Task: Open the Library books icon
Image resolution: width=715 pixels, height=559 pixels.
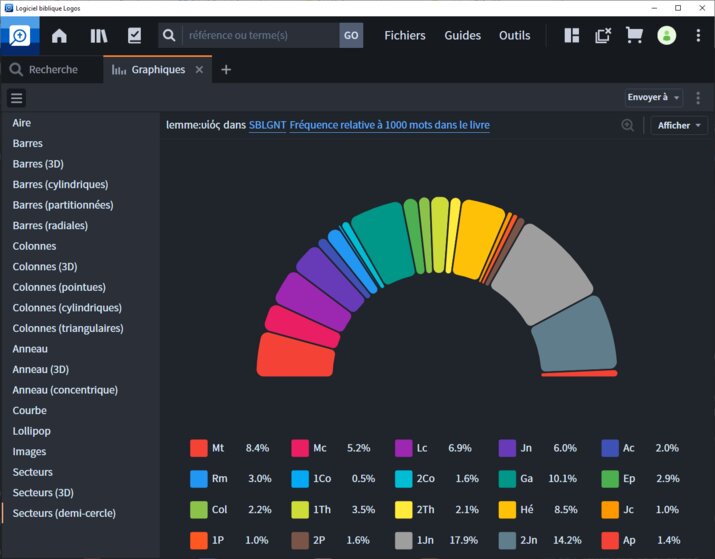Action: pos(98,36)
